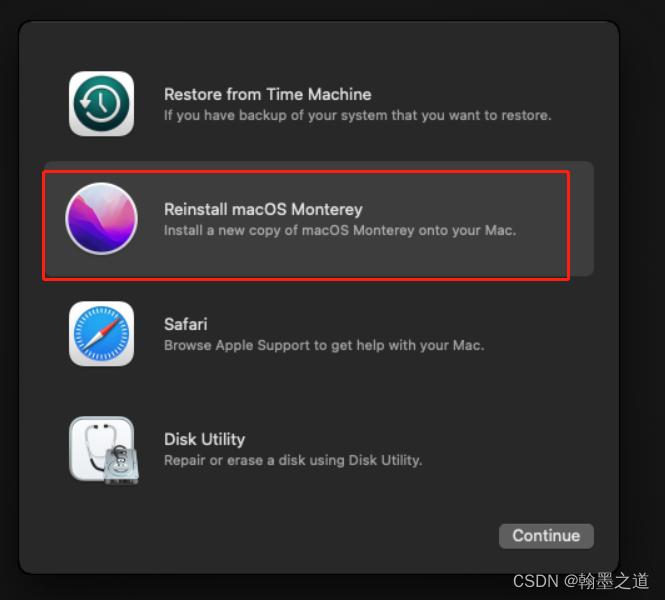Viewport: 665px width, 600px height.
Task: Select the 'Reinstall macOS Monterey' title text
Action: pos(263,209)
